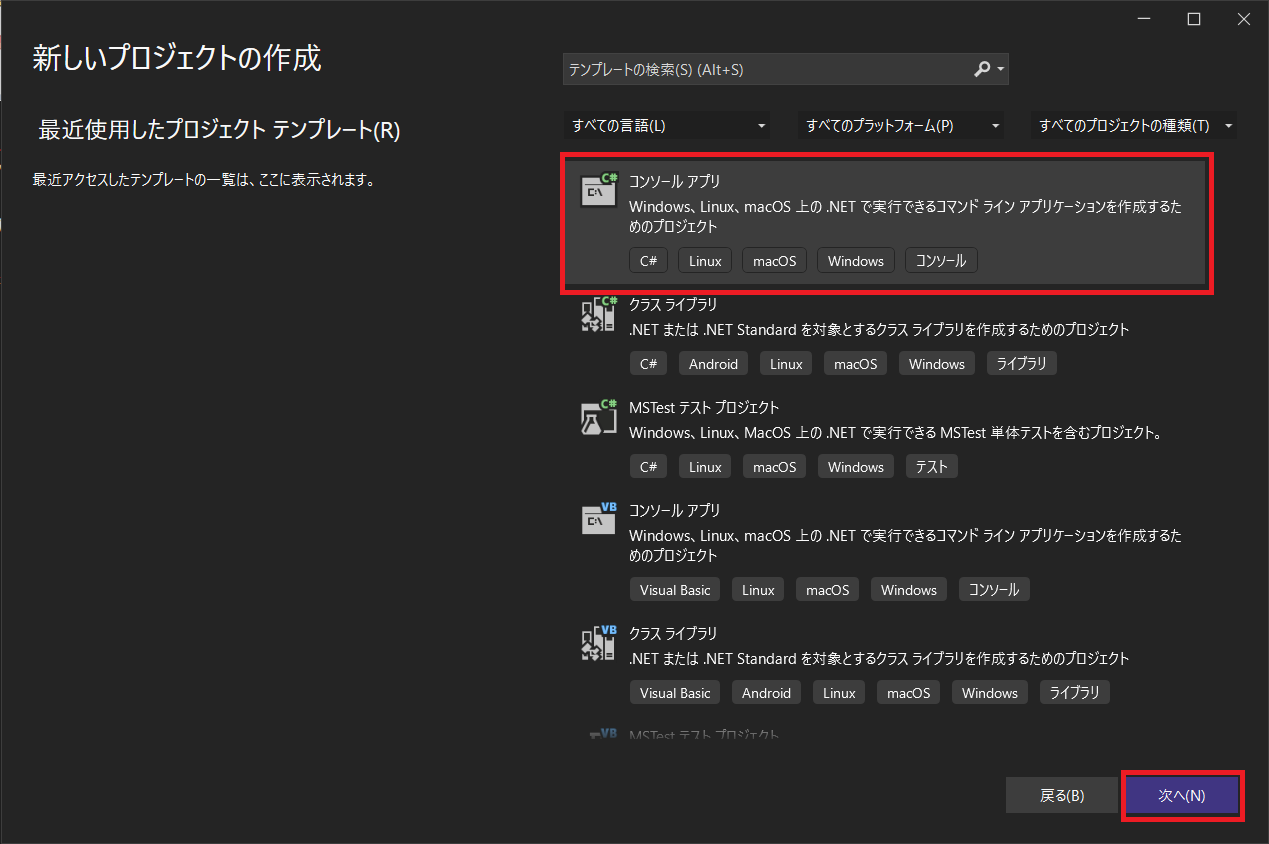
Task: Click the magnifier search icon
Action: pos(982,69)
